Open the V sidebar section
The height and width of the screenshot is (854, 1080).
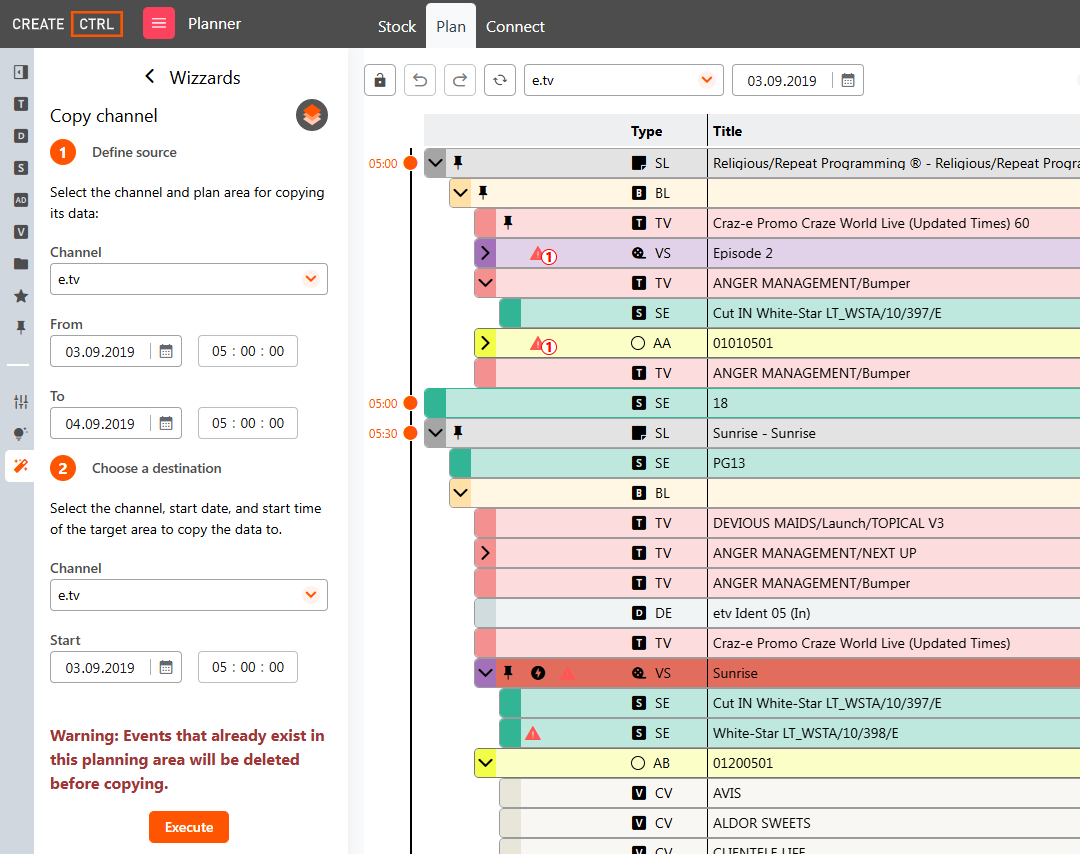(21, 231)
